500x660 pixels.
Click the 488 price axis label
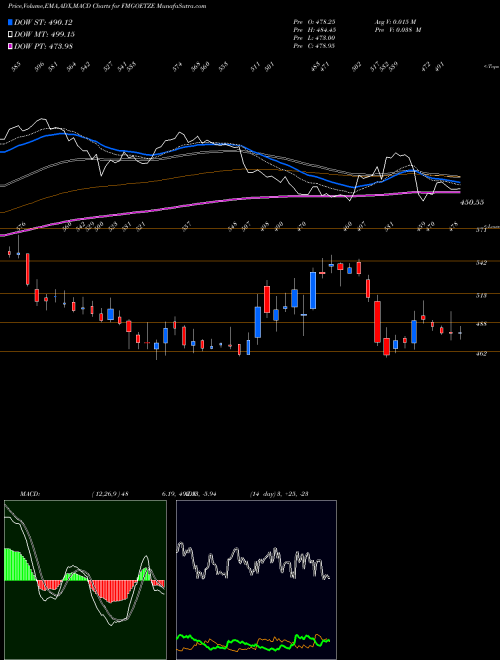coord(481,324)
